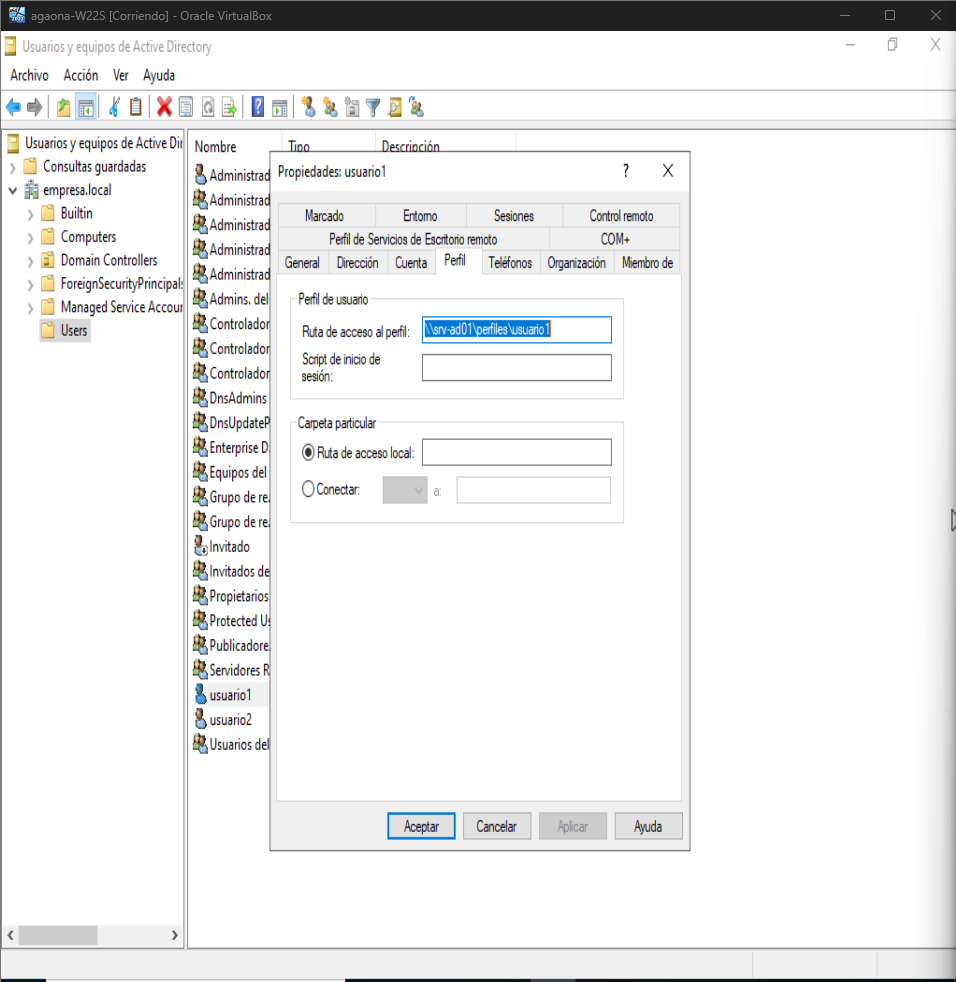Collapse the empresa.local domain node
Viewport: 956px width, 982px height.
tap(13, 190)
